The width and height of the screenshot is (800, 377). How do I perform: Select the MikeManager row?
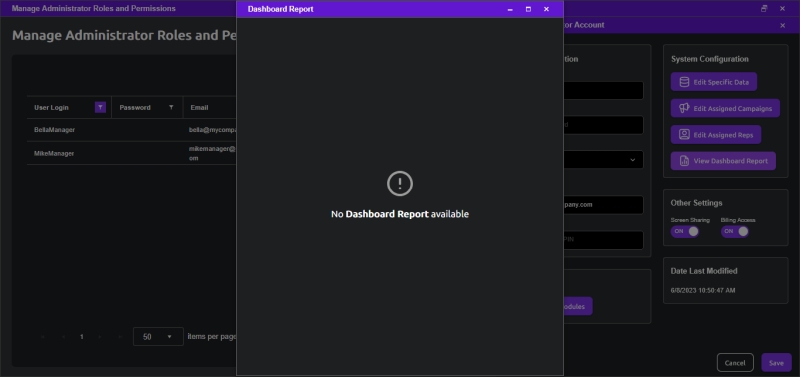pos(132,153)
